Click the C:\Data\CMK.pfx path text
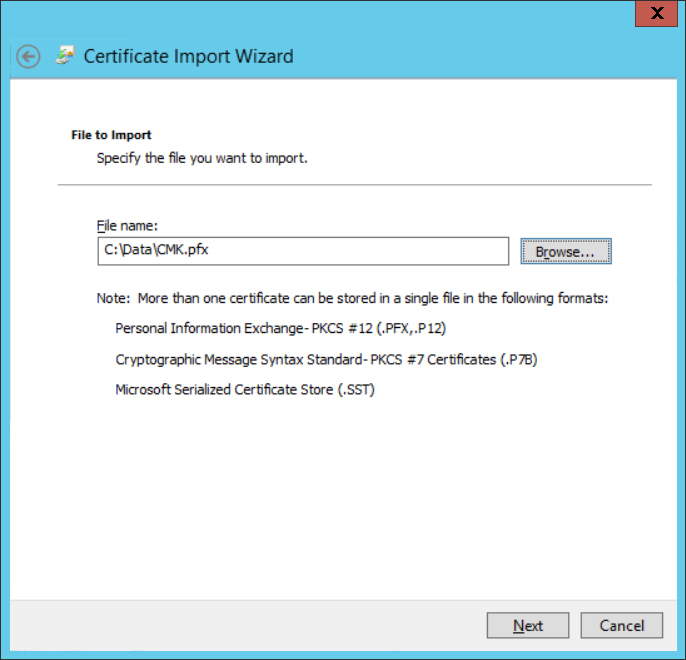This screenshot has width=686, height=660. (155, 251)
